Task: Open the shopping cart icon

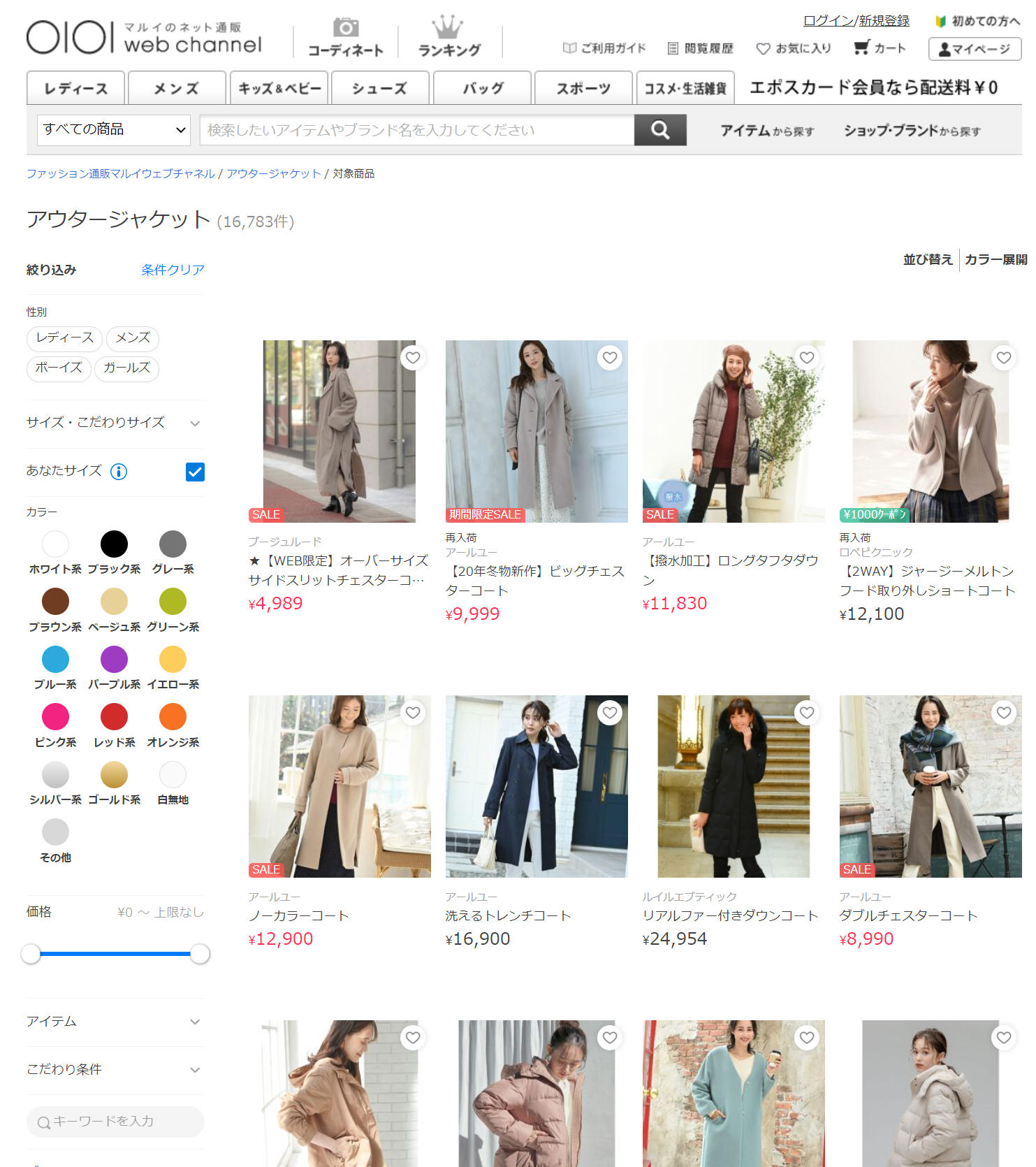Action: (x=861, y=48)
